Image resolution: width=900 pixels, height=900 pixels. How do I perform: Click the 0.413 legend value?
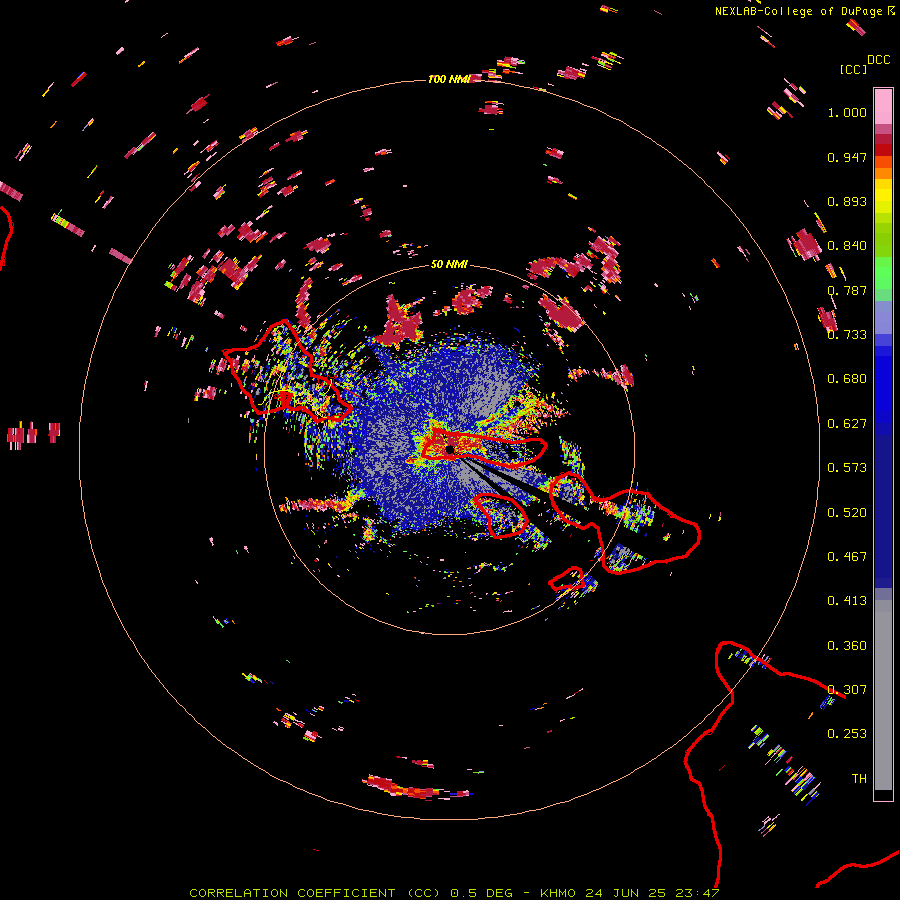(x=847, y=601)
